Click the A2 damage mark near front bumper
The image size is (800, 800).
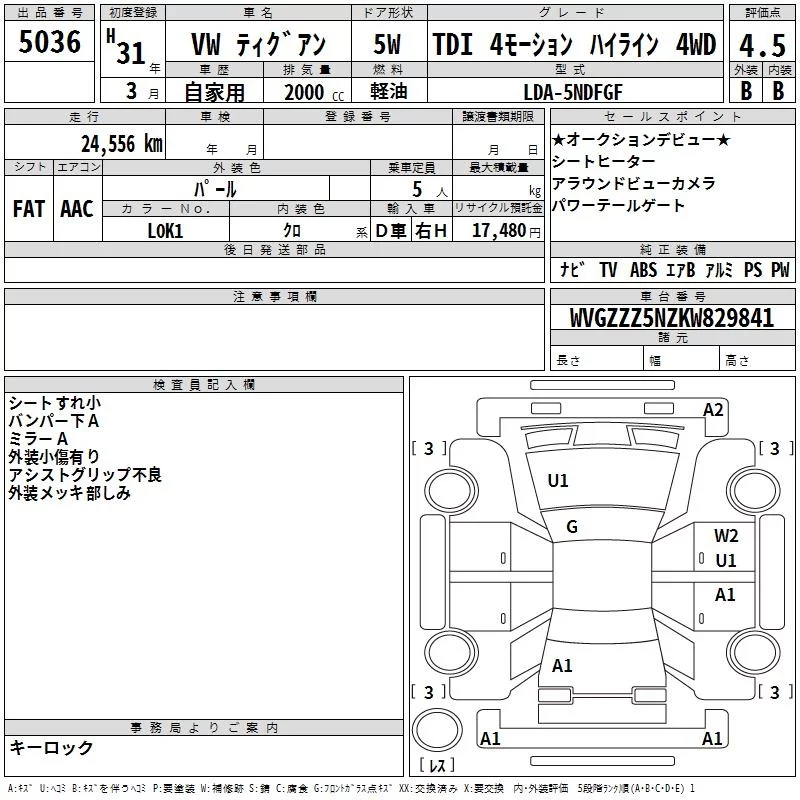coord(713,409)
